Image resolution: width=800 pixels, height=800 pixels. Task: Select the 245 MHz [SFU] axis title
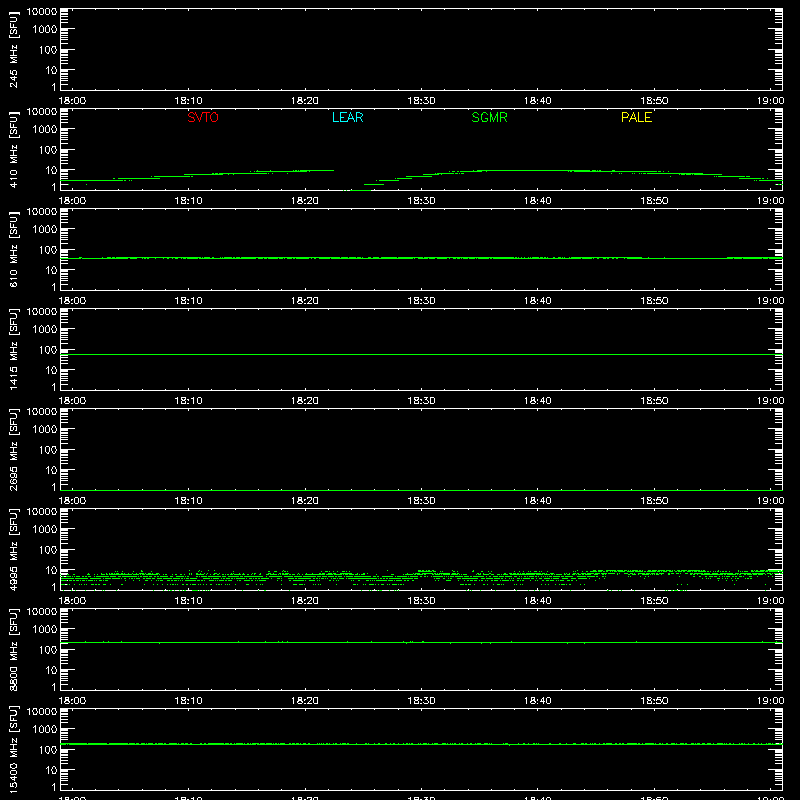[x=13, y=49]
